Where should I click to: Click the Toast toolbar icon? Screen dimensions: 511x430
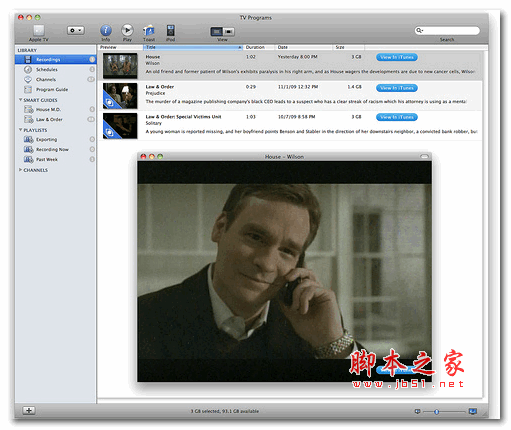(149, 30)
